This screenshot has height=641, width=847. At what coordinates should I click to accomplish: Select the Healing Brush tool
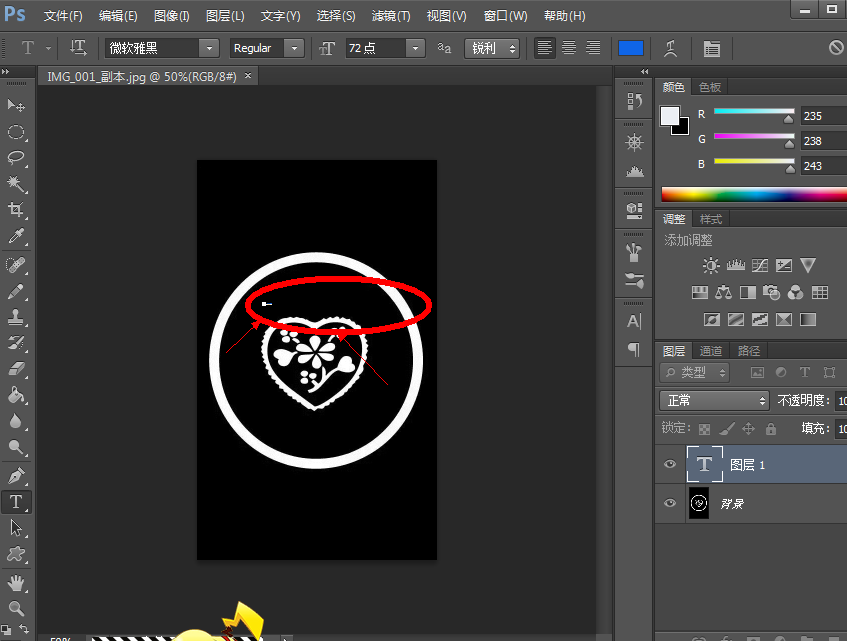(x=16, y=265)
